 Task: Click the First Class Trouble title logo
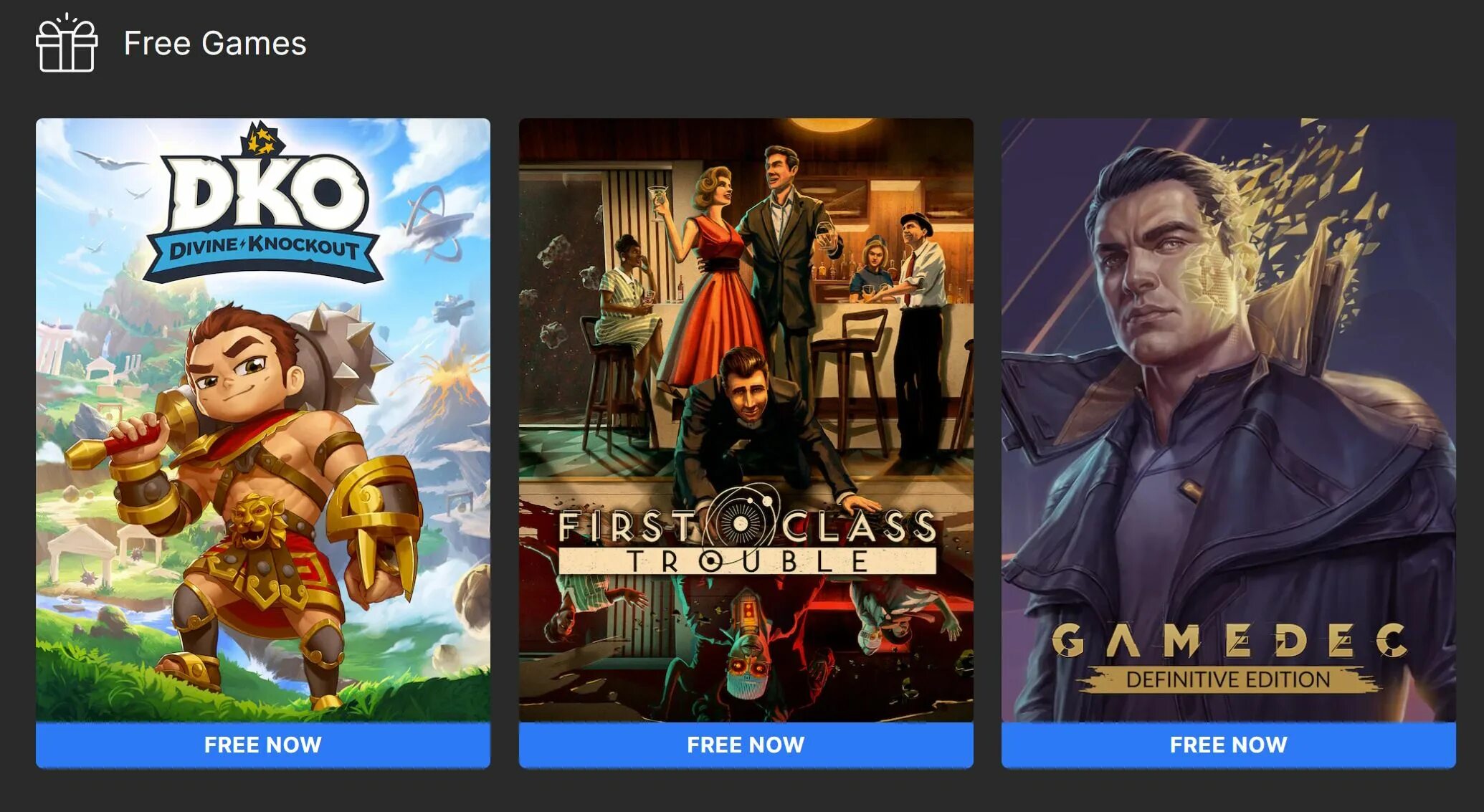[746, 534]
